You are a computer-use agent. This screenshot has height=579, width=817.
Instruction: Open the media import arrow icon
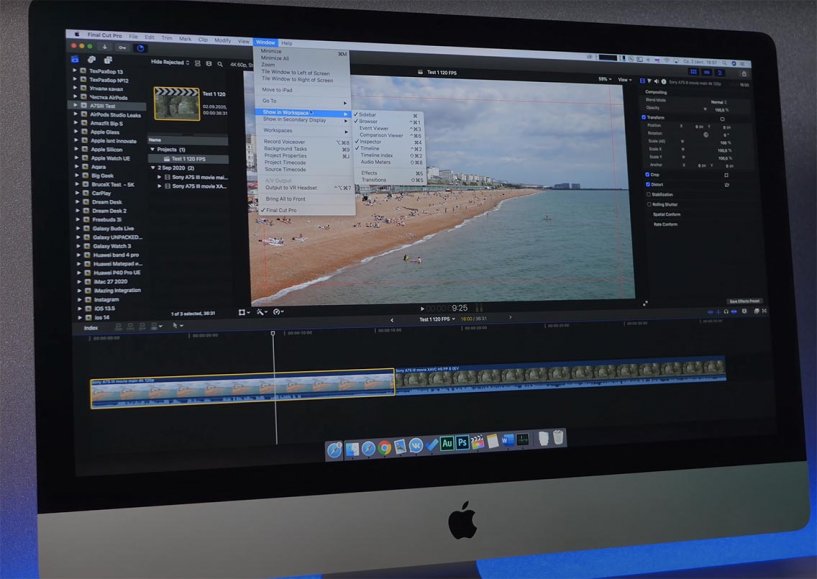105,47
